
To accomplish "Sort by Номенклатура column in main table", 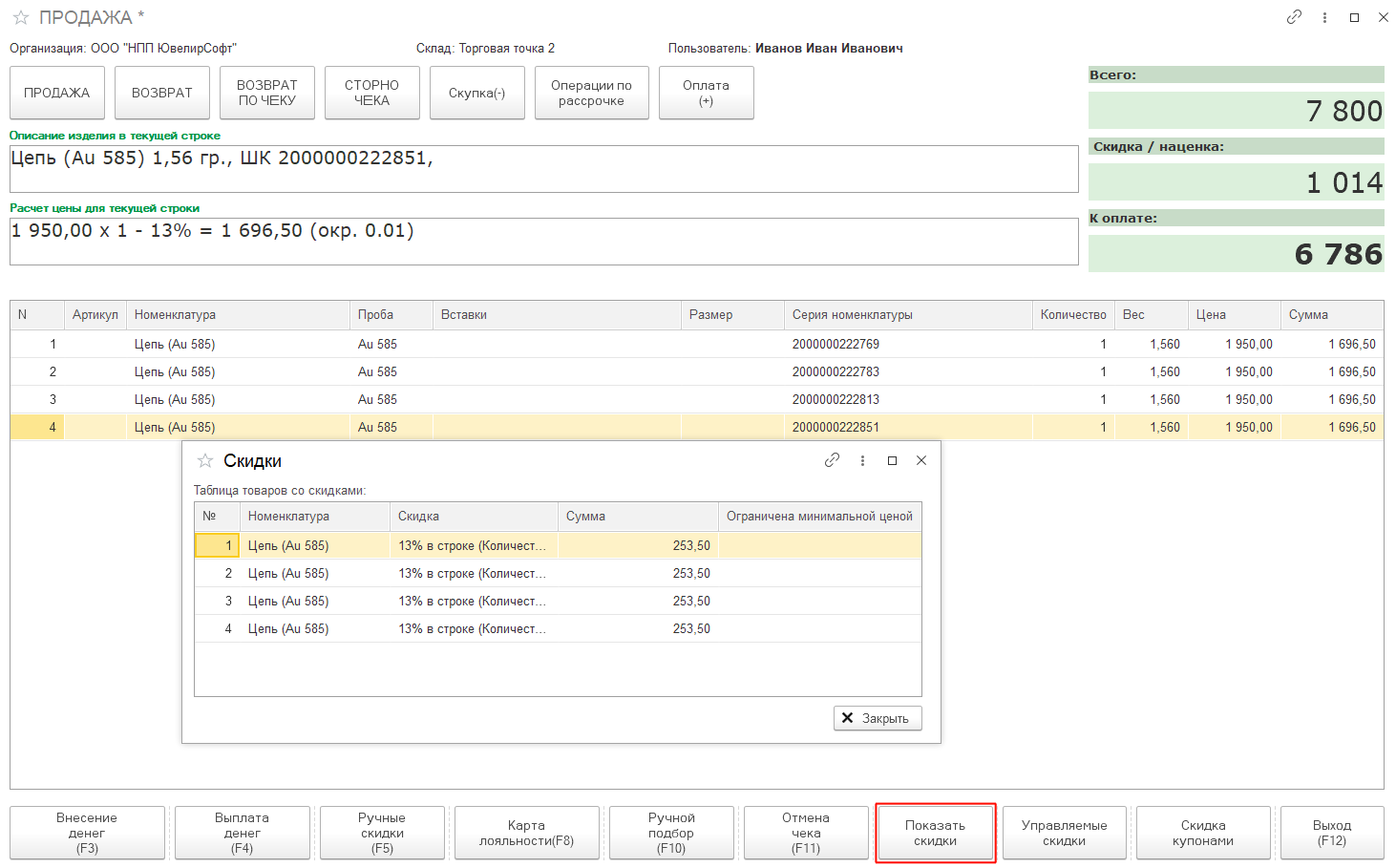I will (x=238, y=315).
